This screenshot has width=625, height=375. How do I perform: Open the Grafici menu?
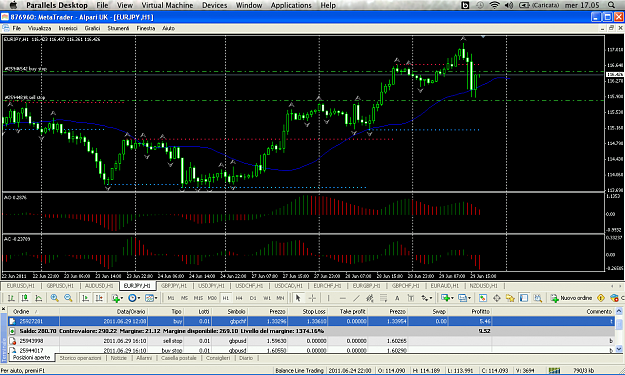(x=92, y=28)
